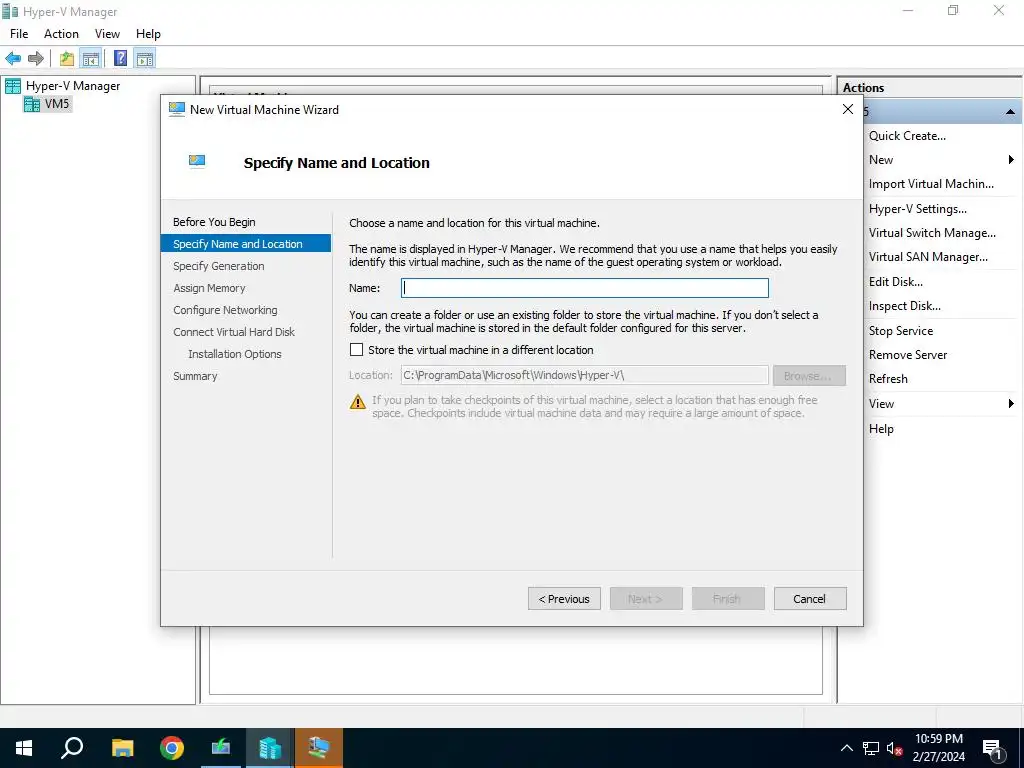Go to Connect Virtual Hard Disk step

pyautogui.click(x=234, y=332)
